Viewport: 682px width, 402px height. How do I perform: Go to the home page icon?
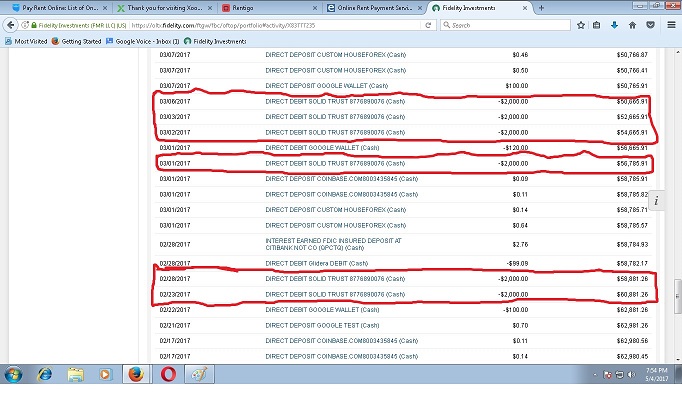click(632, 25)
